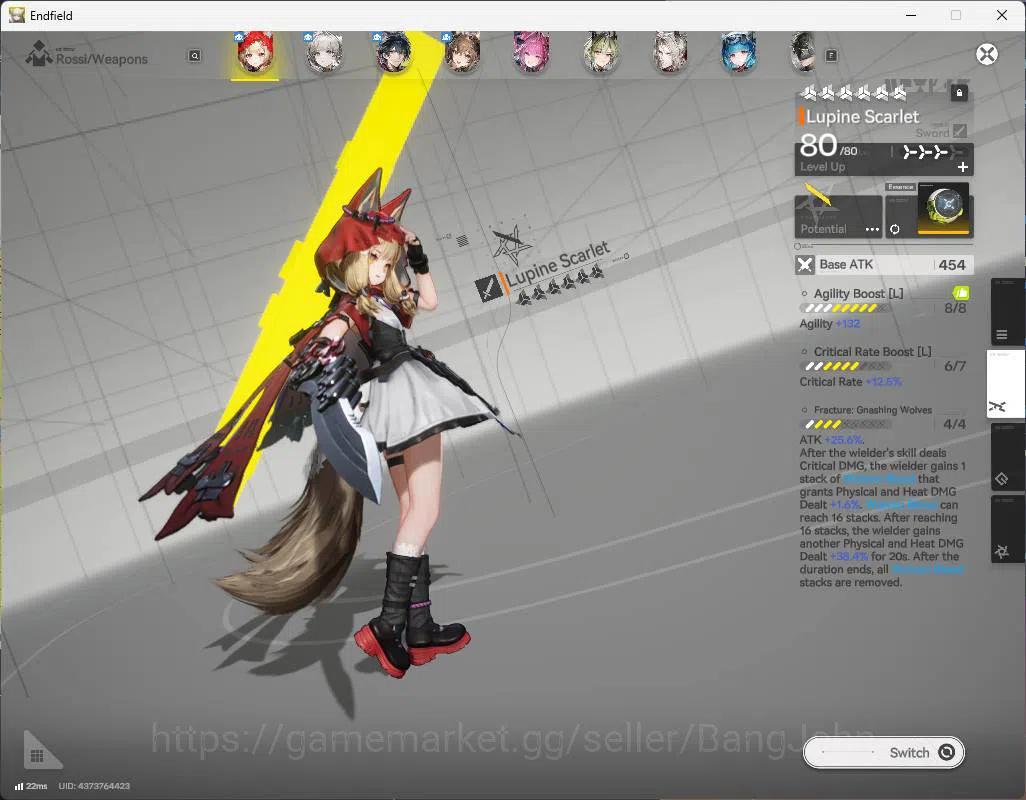Click the crossed-swords Base ATK icon
Viewport: 1026px width, 800px height.
click(x=805, y=265)
